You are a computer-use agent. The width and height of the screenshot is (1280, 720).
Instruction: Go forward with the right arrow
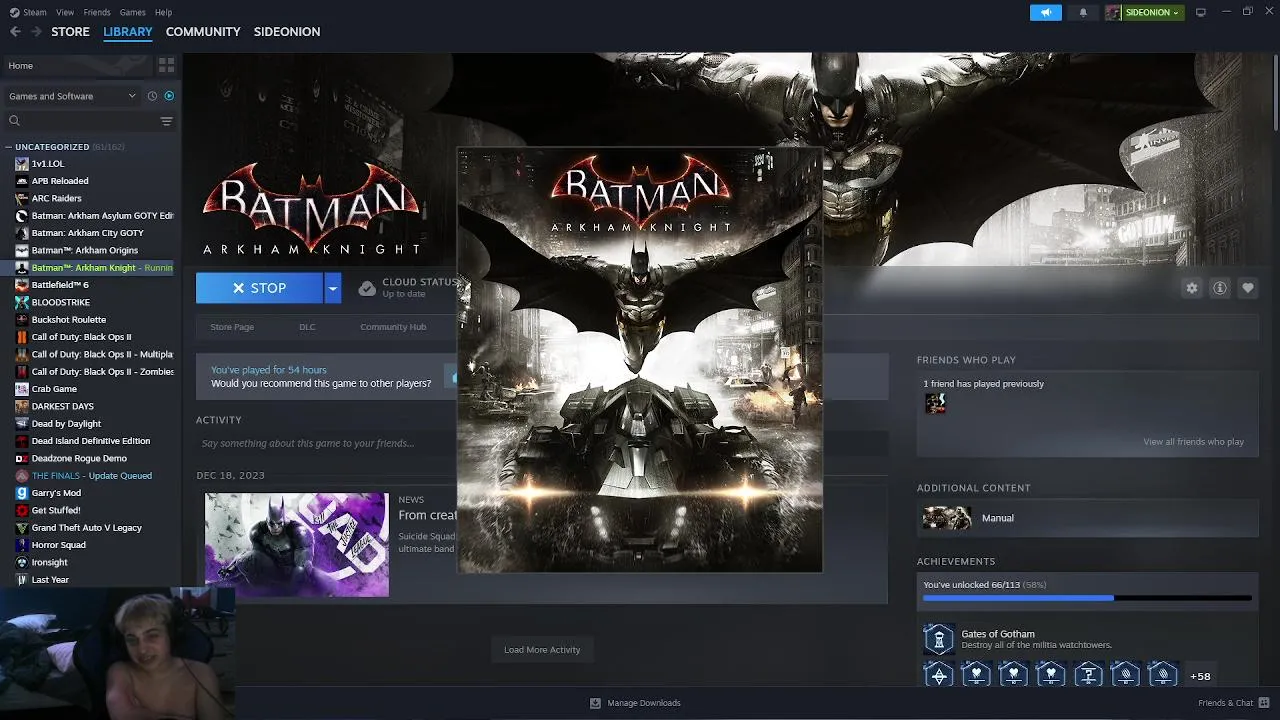tap(36, 31)
